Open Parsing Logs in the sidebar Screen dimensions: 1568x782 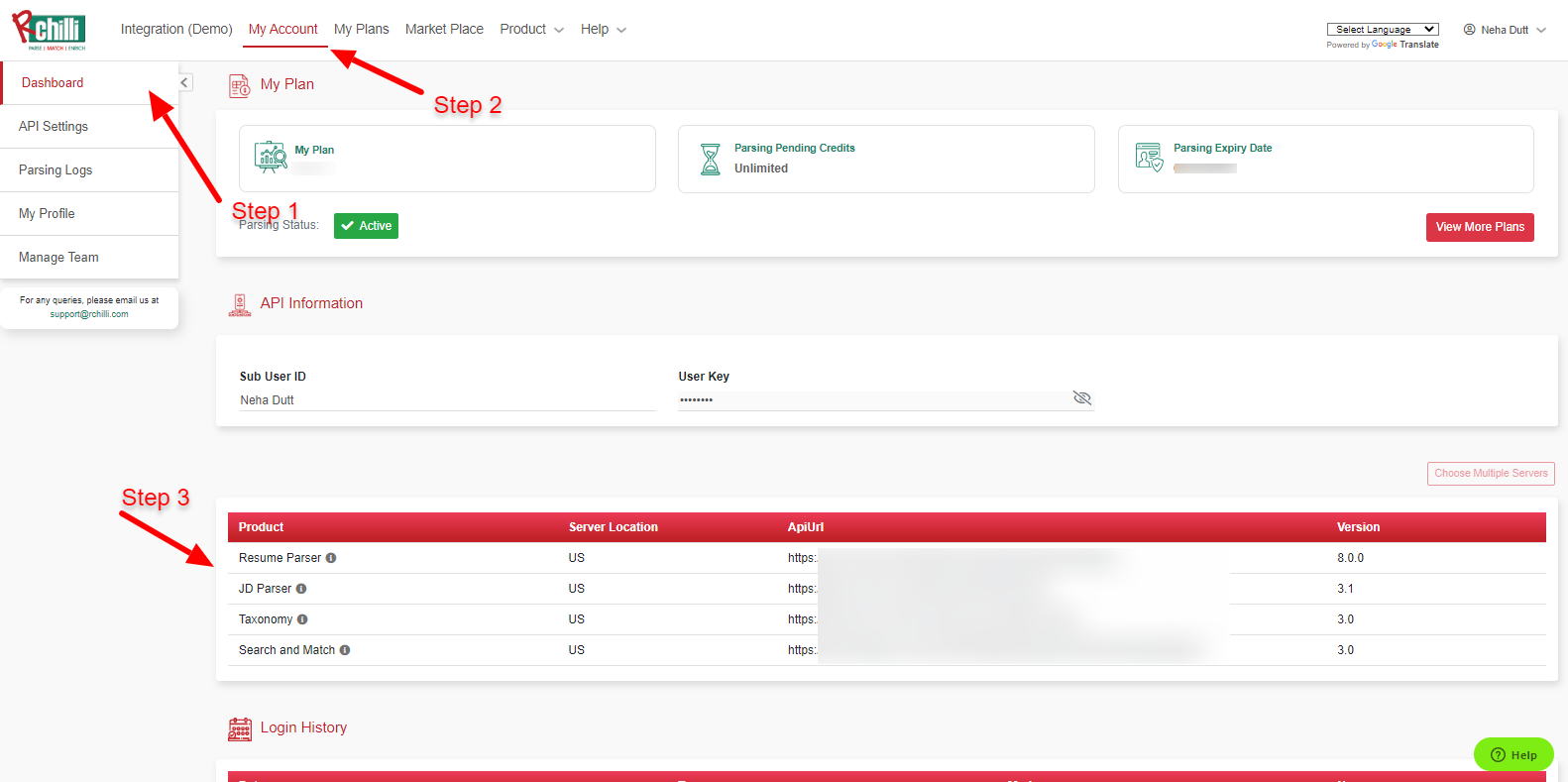(89, 170)
